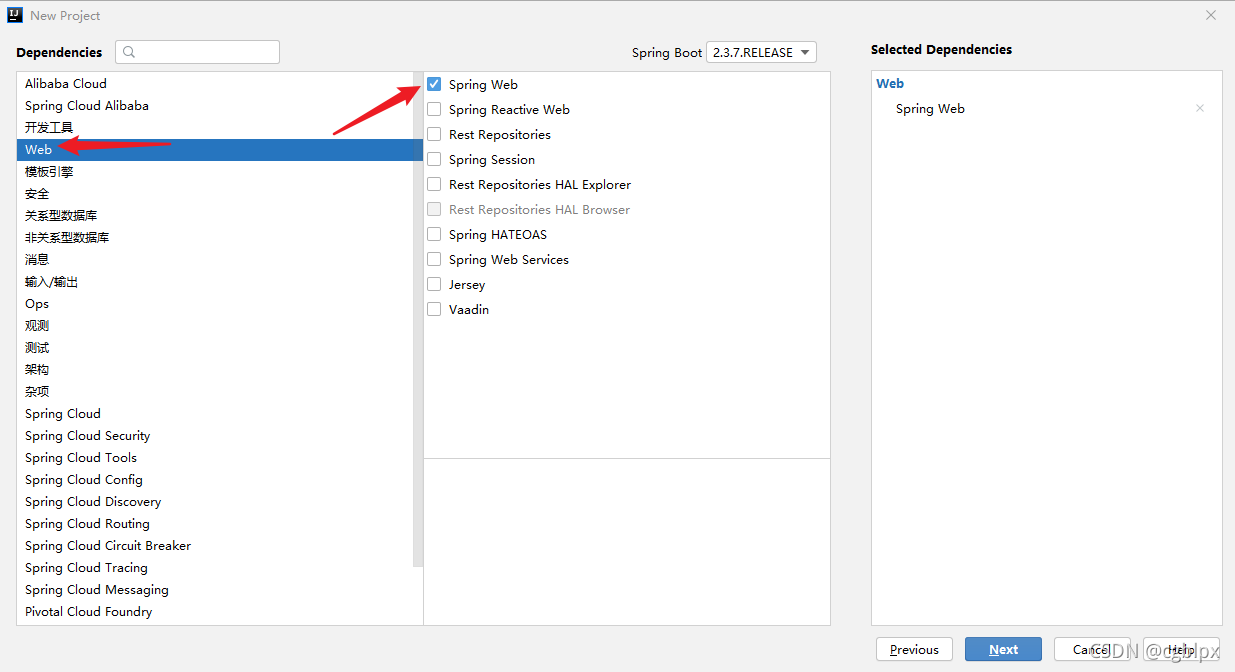
Task: Open the Pivotal Cloud Foundry category
Action: point(215,612)
